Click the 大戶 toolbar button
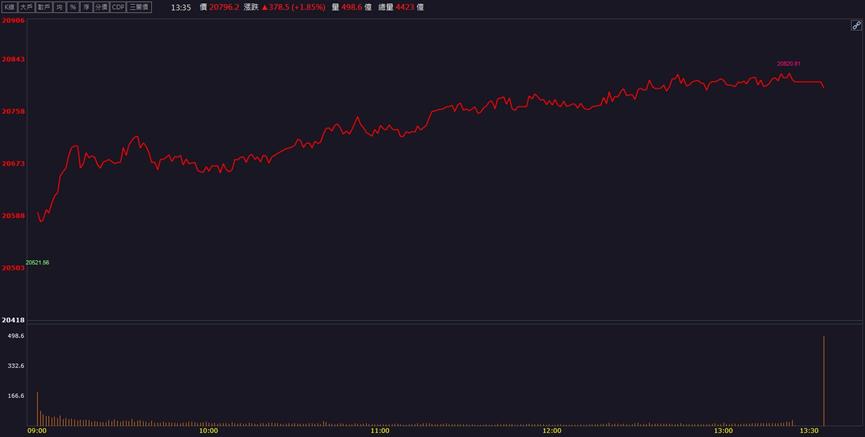The image size is (865, 437). coord(26,7)
